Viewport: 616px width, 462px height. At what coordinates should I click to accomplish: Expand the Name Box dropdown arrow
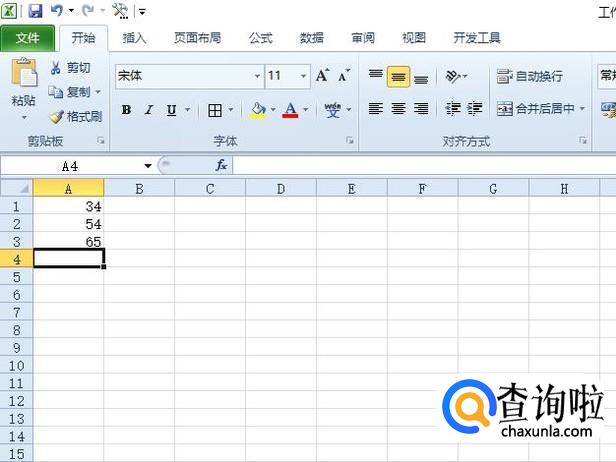coord(148,165)
